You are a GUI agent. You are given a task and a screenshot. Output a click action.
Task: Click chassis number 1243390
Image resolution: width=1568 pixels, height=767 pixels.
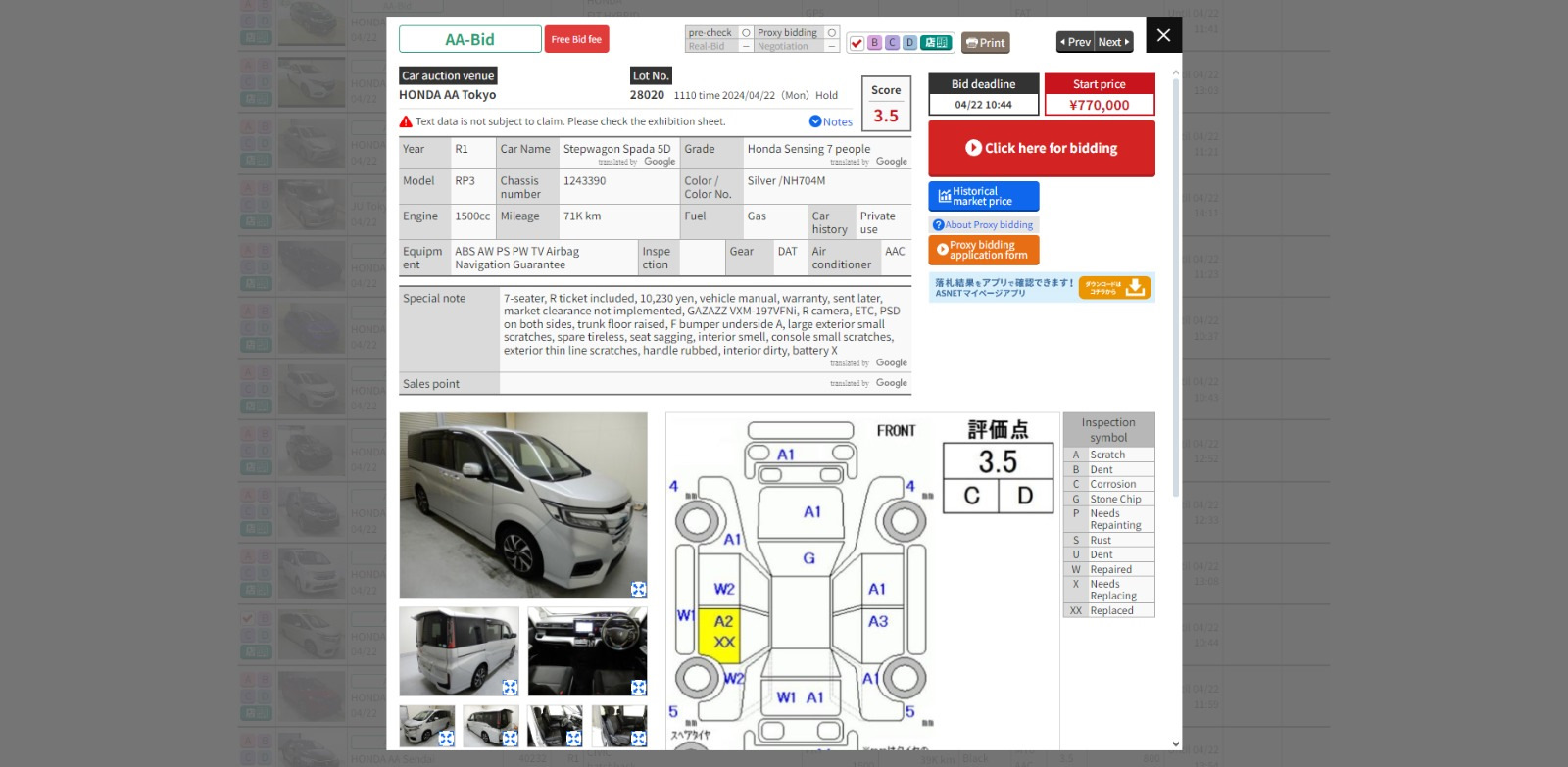584,180
